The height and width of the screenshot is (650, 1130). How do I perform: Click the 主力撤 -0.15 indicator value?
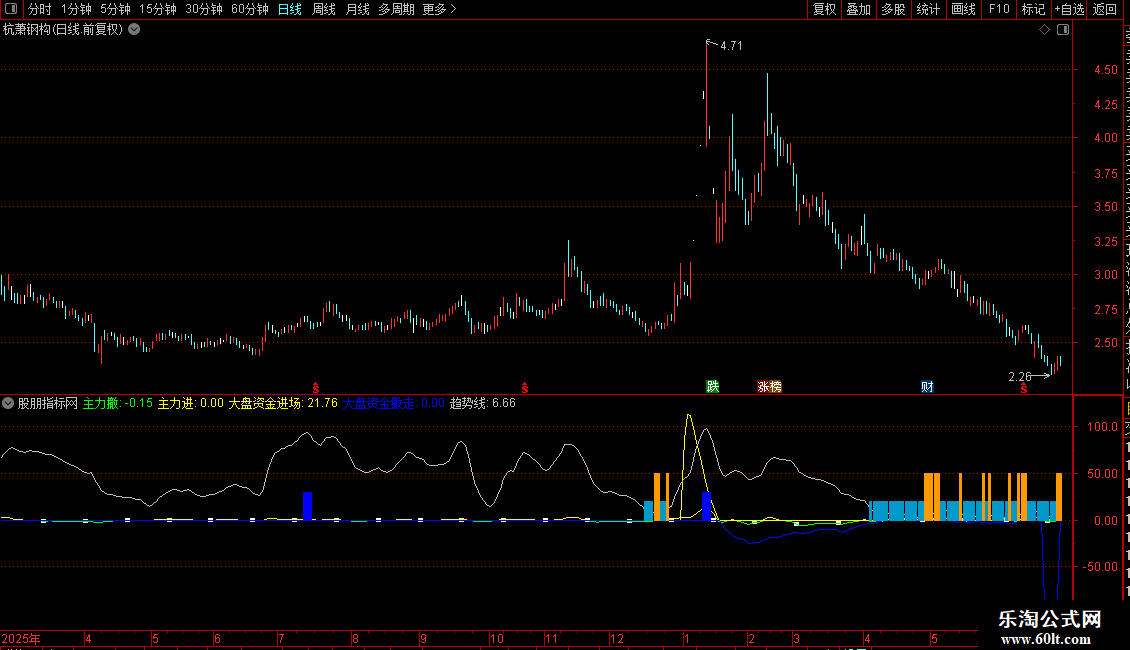[118, 404]
